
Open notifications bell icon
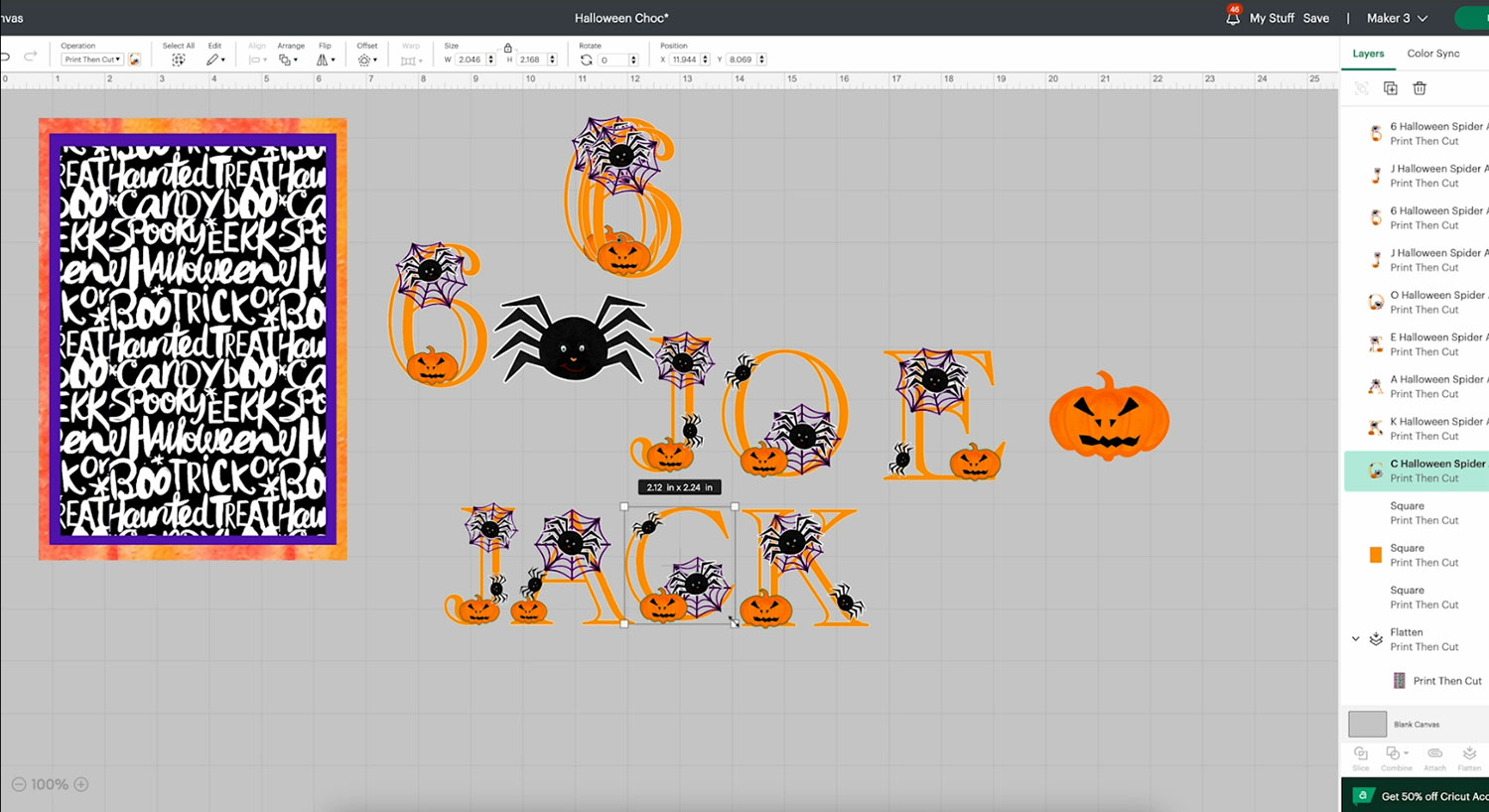1233,18
